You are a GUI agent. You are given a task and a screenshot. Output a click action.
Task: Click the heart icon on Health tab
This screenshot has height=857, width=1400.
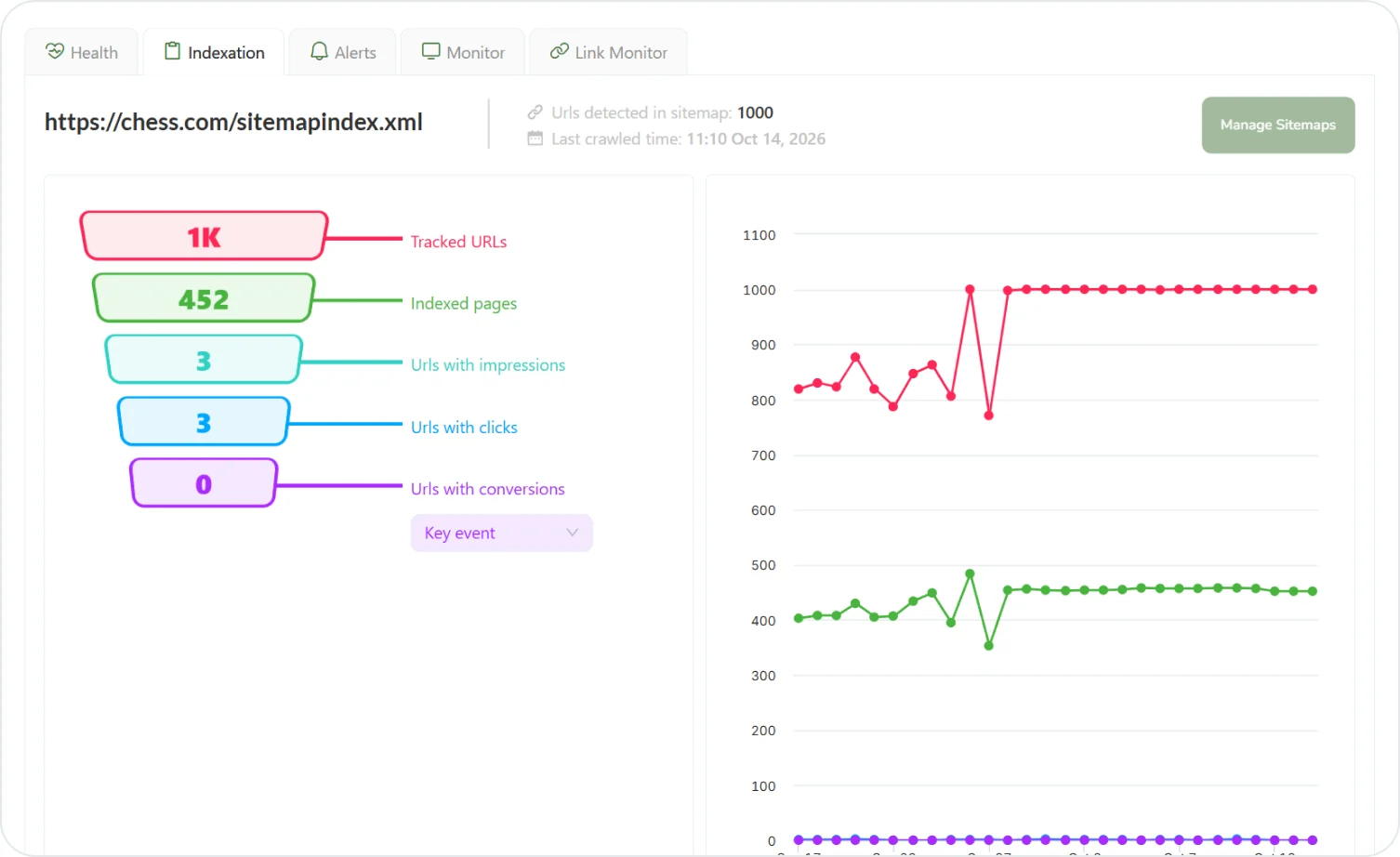55,51
